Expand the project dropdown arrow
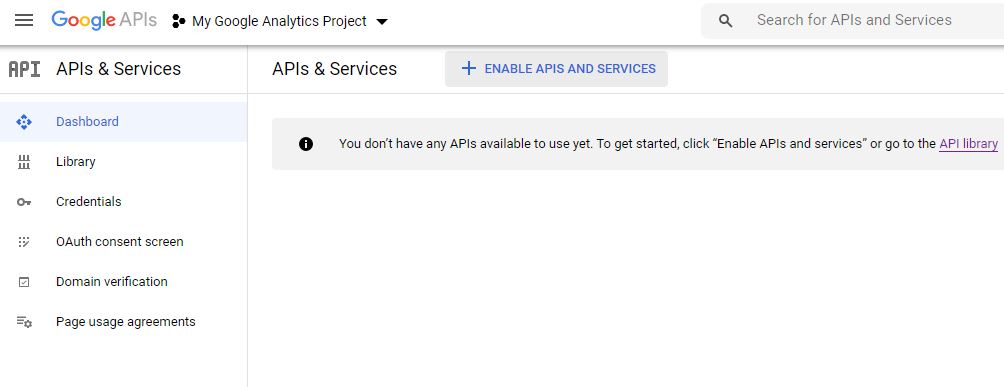Screen dimensions: 1004x387 pyautogui.click(x=382, y=22)
